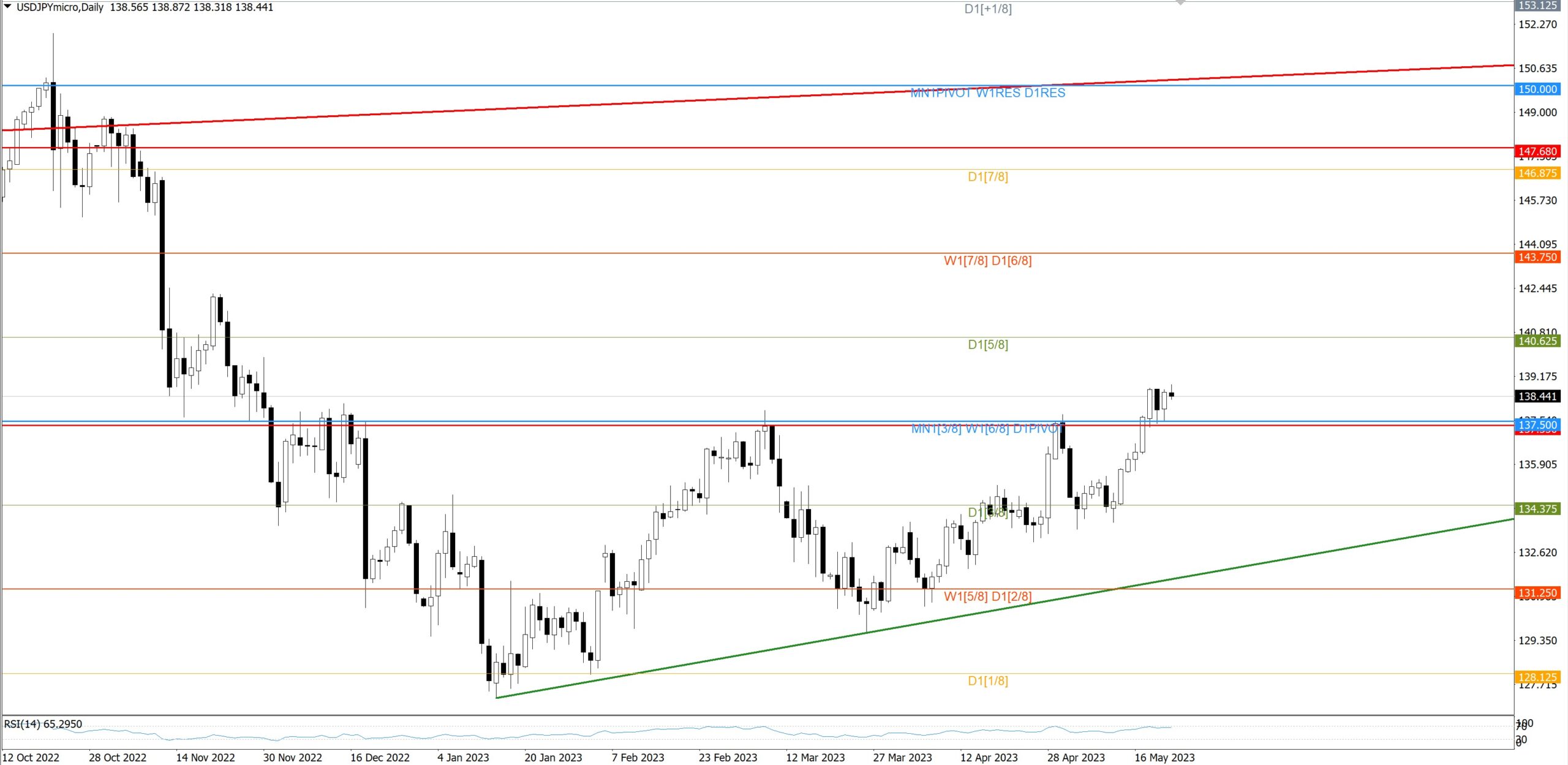Click the blue 150.000 price label
Image resolution: width=1568 pixels, height=765 pixels.
[x=1537, y=89]
